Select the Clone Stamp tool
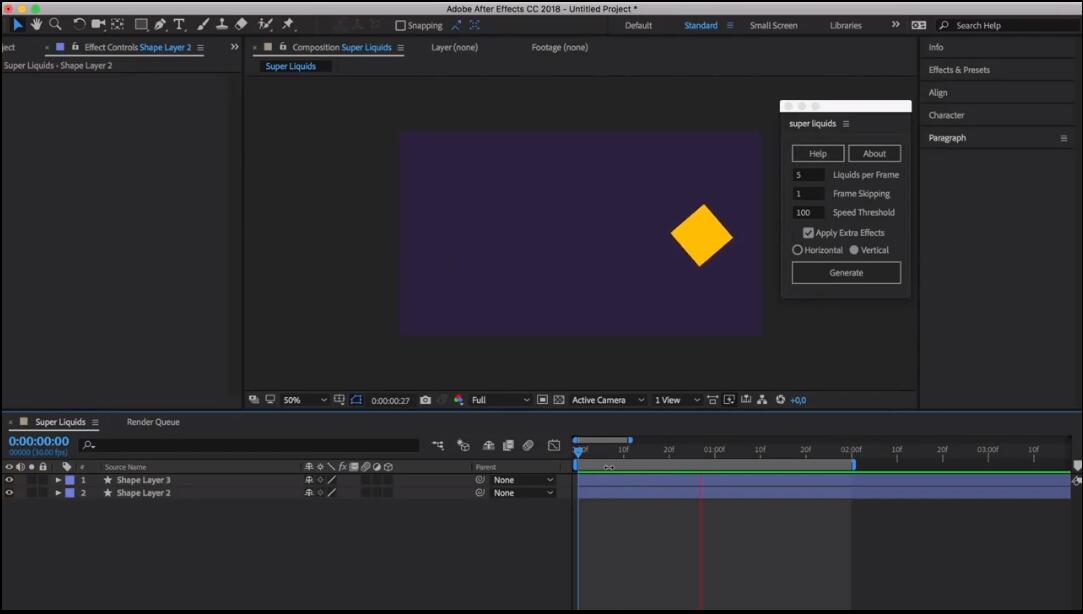 click(222, 25)
